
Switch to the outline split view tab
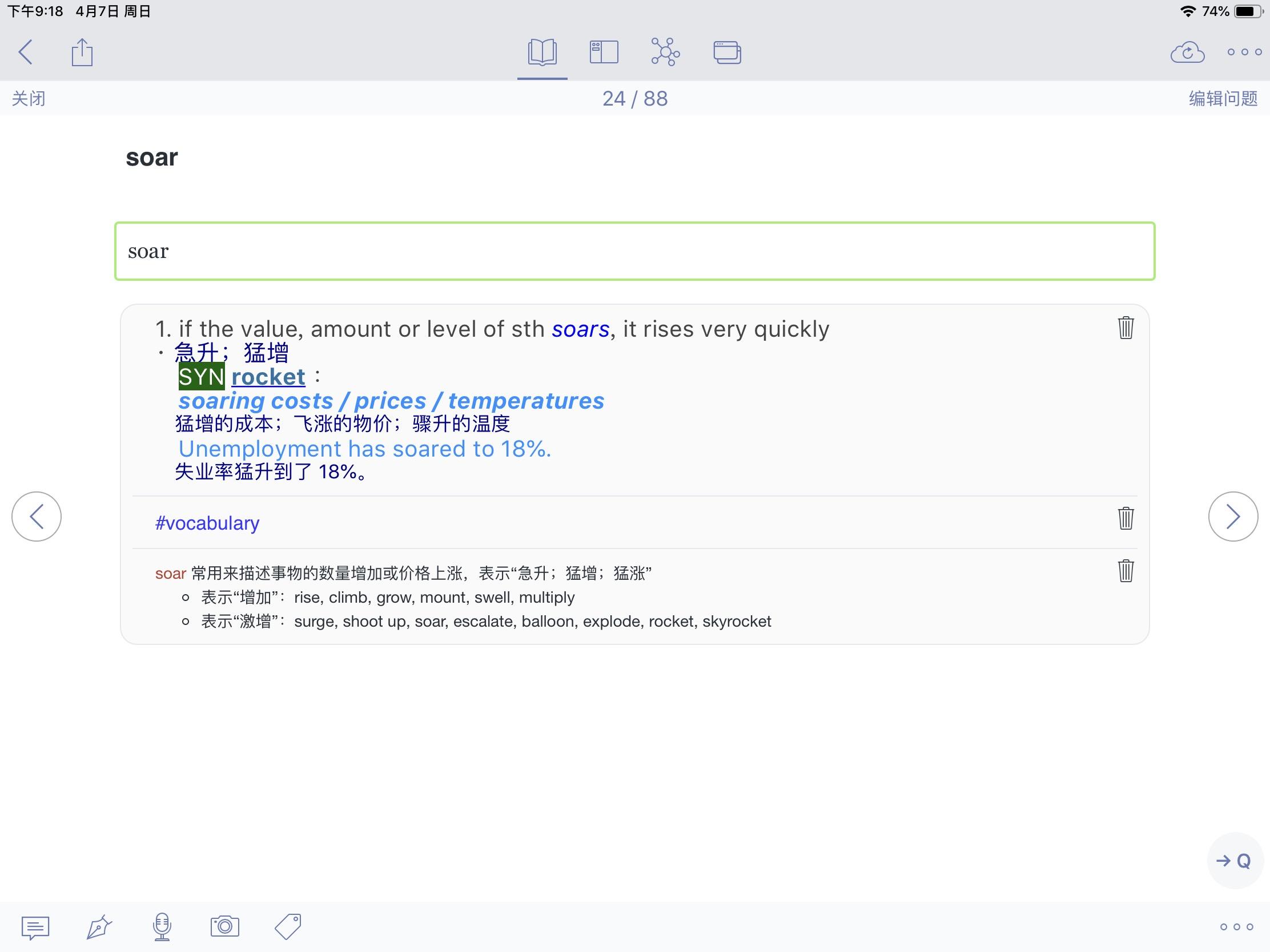click(604, 52)
